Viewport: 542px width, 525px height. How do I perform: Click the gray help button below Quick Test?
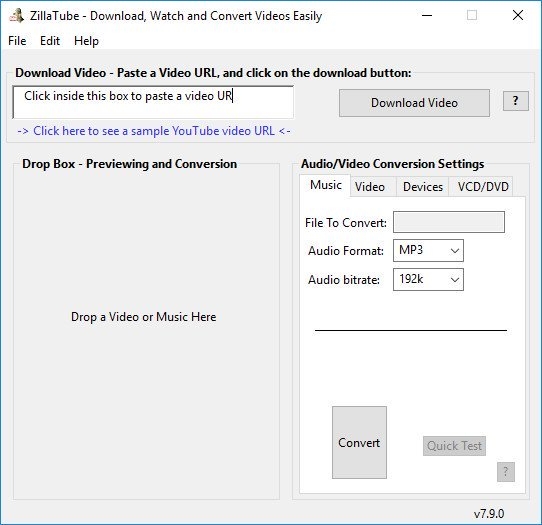[506, 472]
